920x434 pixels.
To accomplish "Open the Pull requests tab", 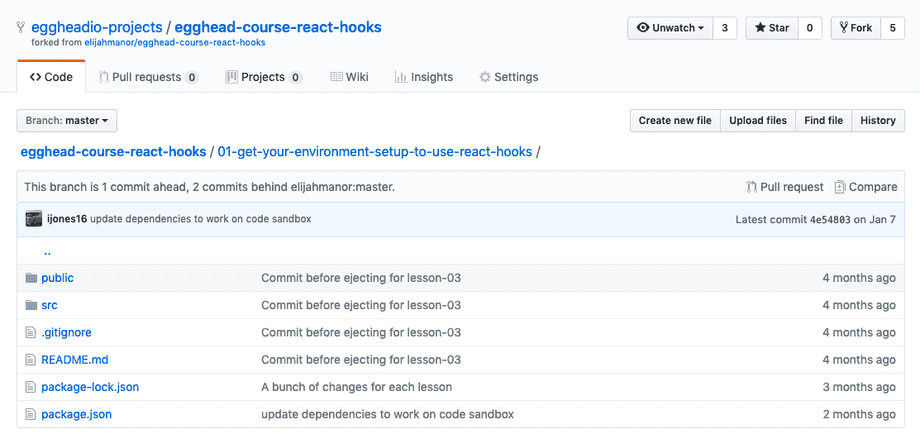I will click(148, 77).
